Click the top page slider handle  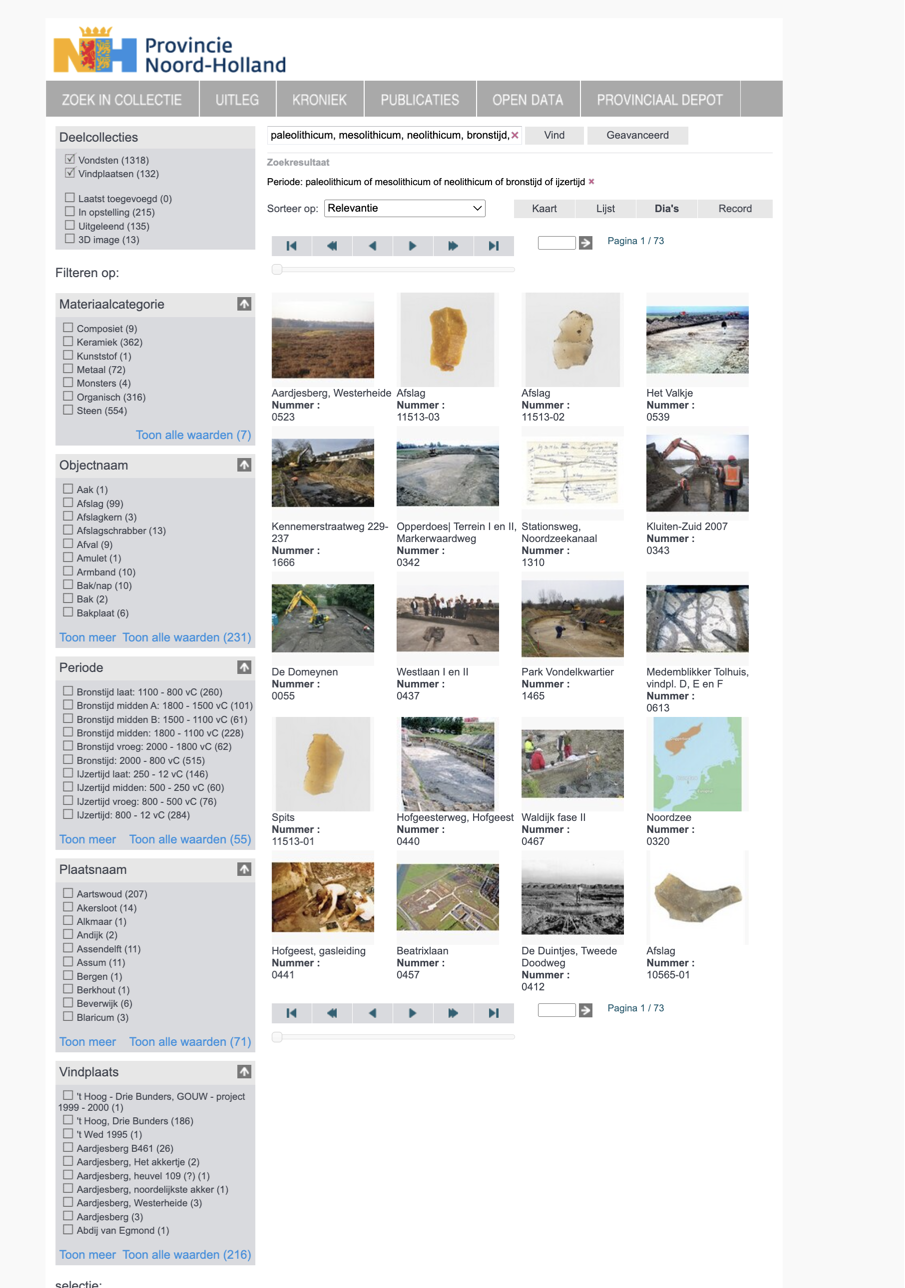[277, 269]
